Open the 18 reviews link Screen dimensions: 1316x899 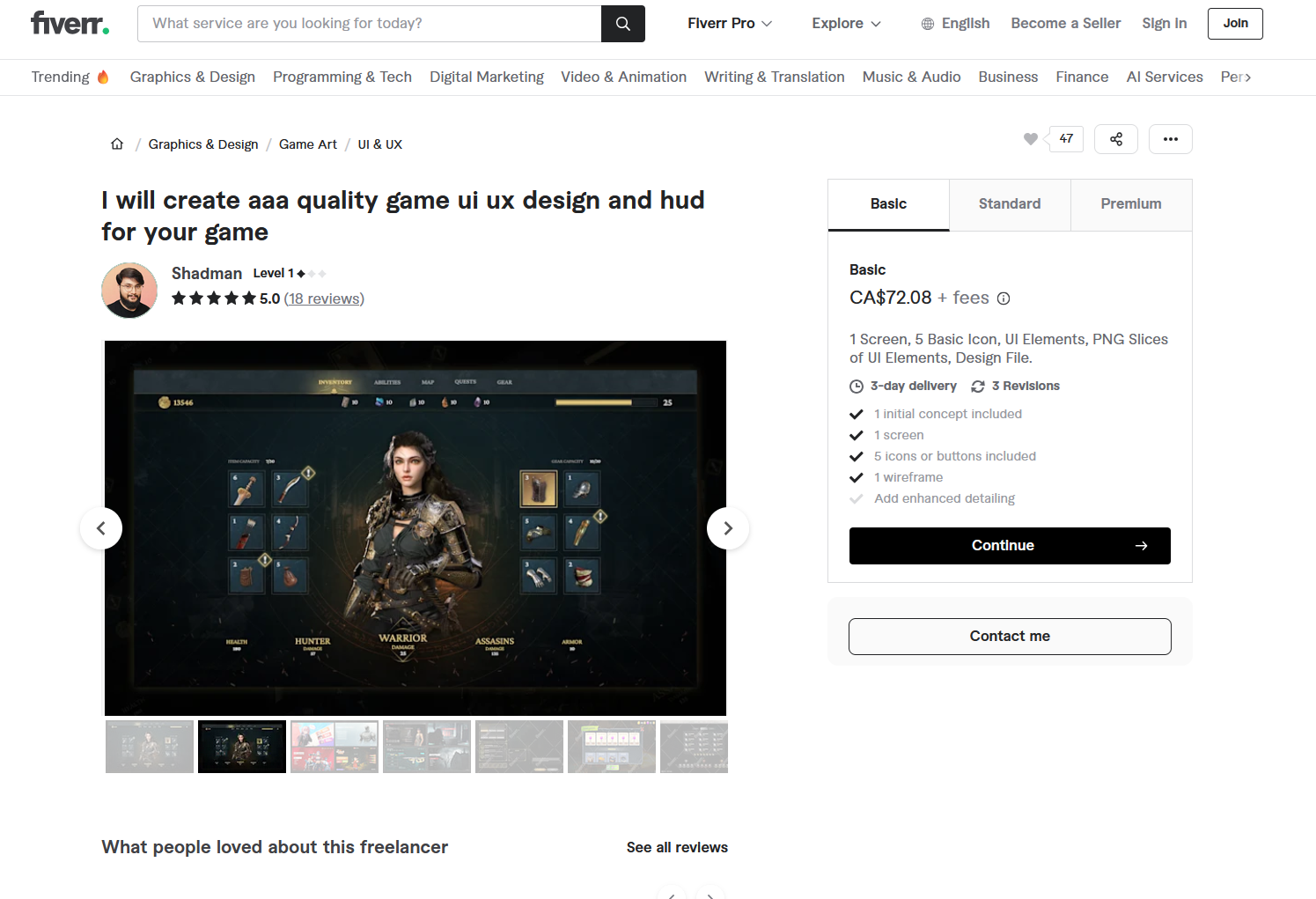324,299
